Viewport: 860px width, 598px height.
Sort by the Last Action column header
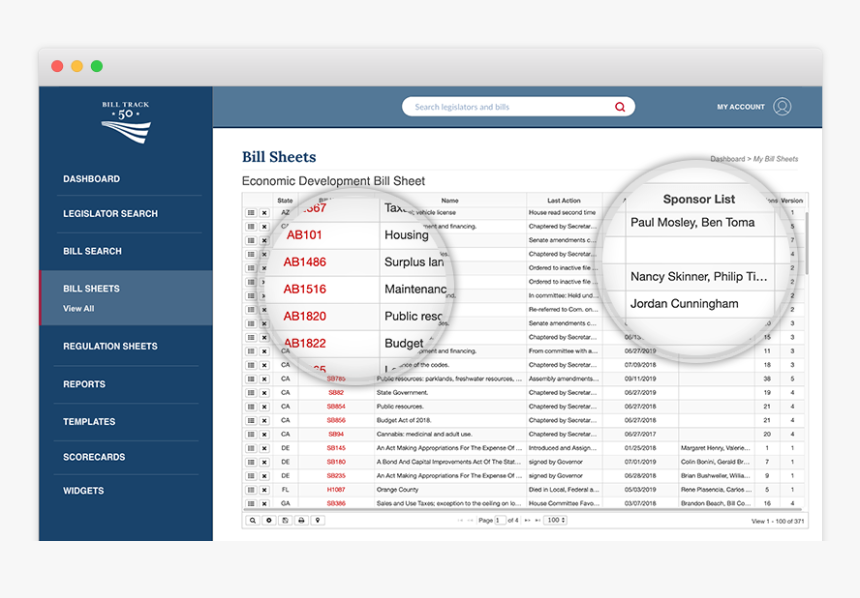coord(564,200)
